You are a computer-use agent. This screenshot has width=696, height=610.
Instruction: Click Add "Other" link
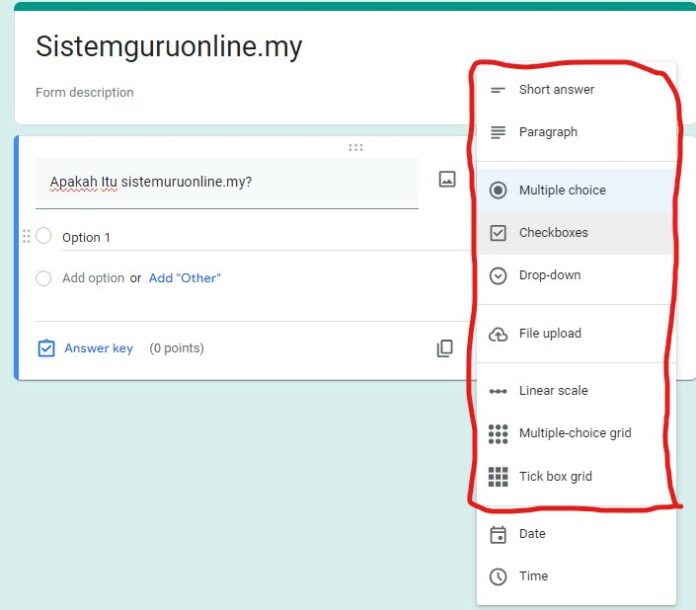click(x=185, y=278)
